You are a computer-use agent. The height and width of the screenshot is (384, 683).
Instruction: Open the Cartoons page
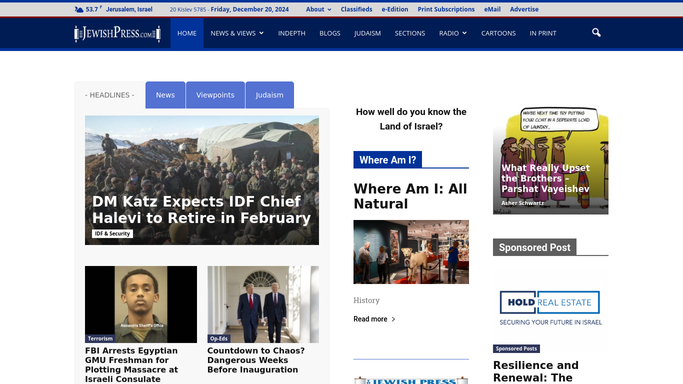tap(498, 33)
